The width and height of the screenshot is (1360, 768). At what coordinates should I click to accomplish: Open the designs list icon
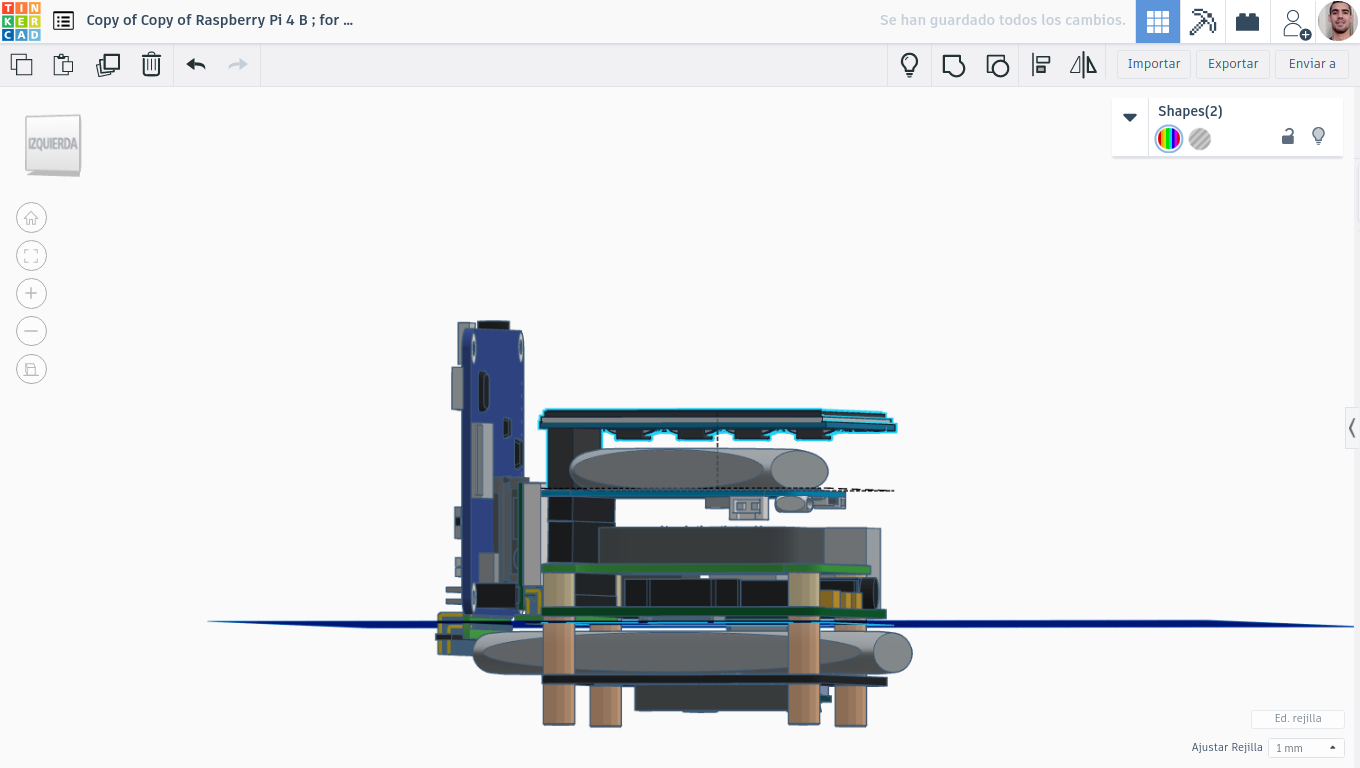point(63,20)
